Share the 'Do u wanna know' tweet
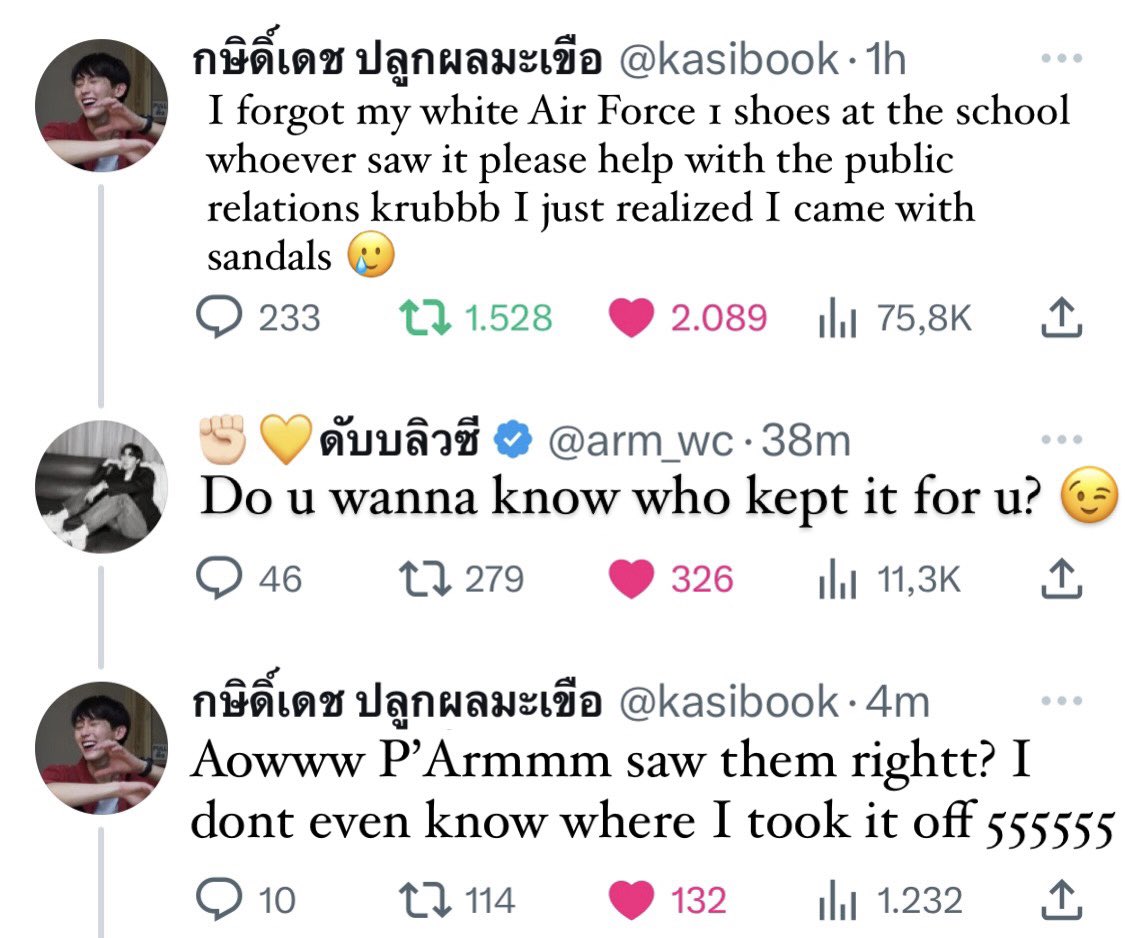 pyautogui.click(x=1061, y=578)
